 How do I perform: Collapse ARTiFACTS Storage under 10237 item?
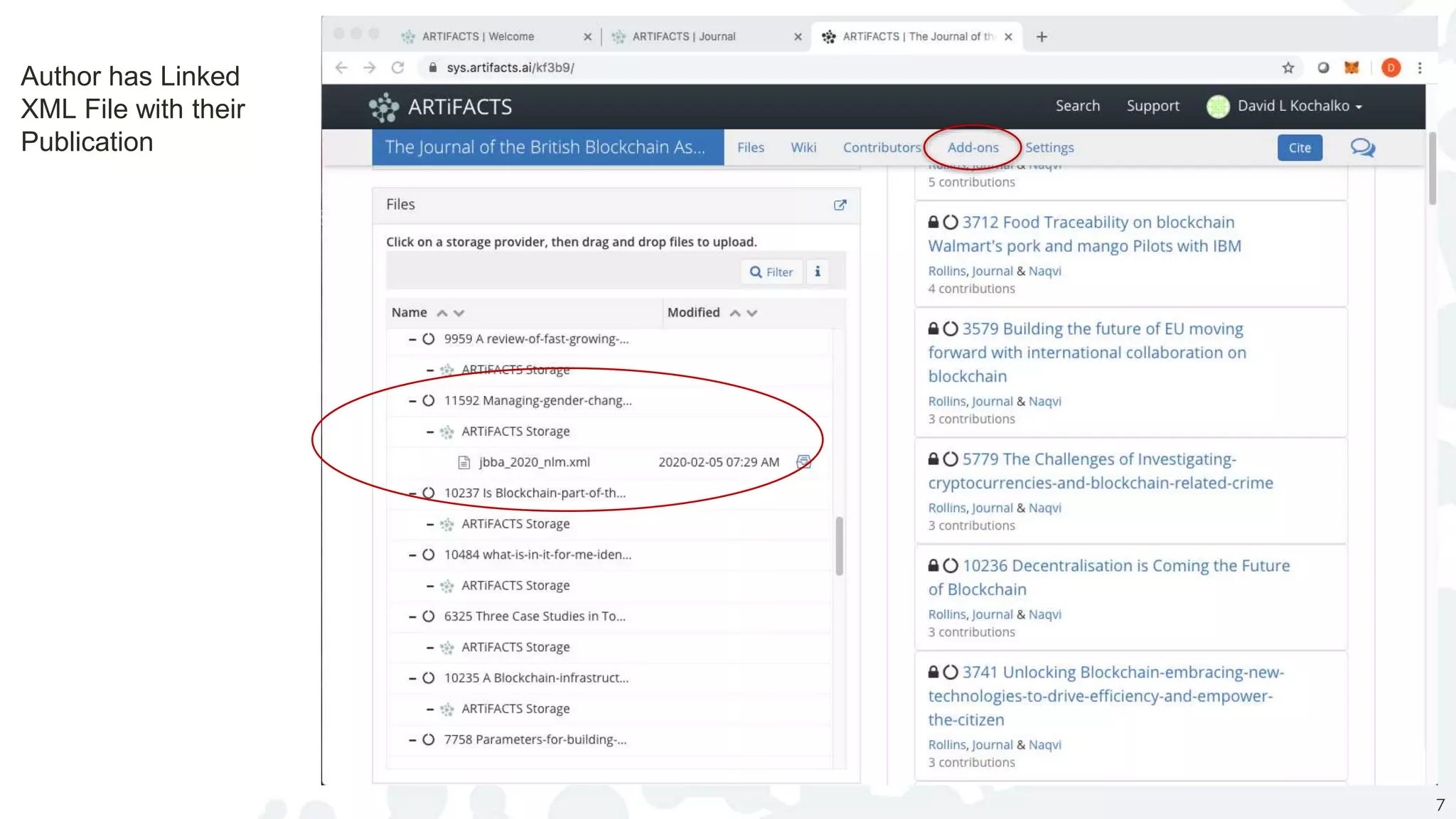[x=430, y=524]
